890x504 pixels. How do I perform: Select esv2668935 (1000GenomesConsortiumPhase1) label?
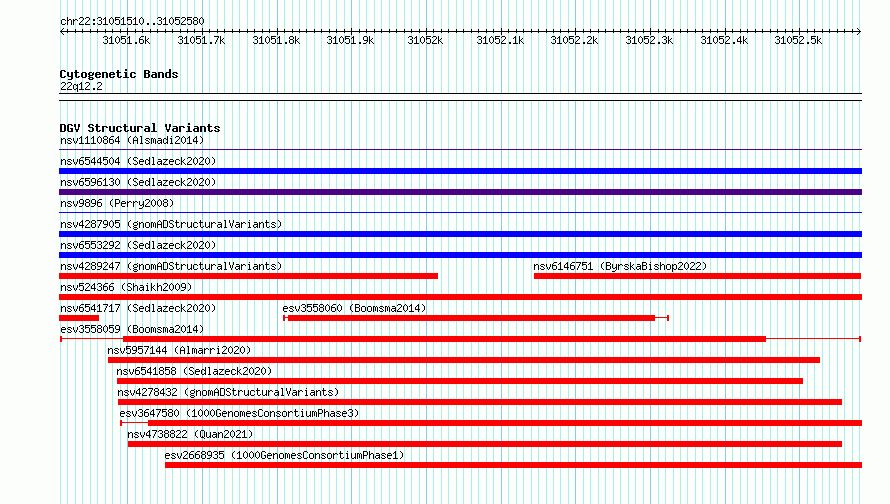click(284, 455)
